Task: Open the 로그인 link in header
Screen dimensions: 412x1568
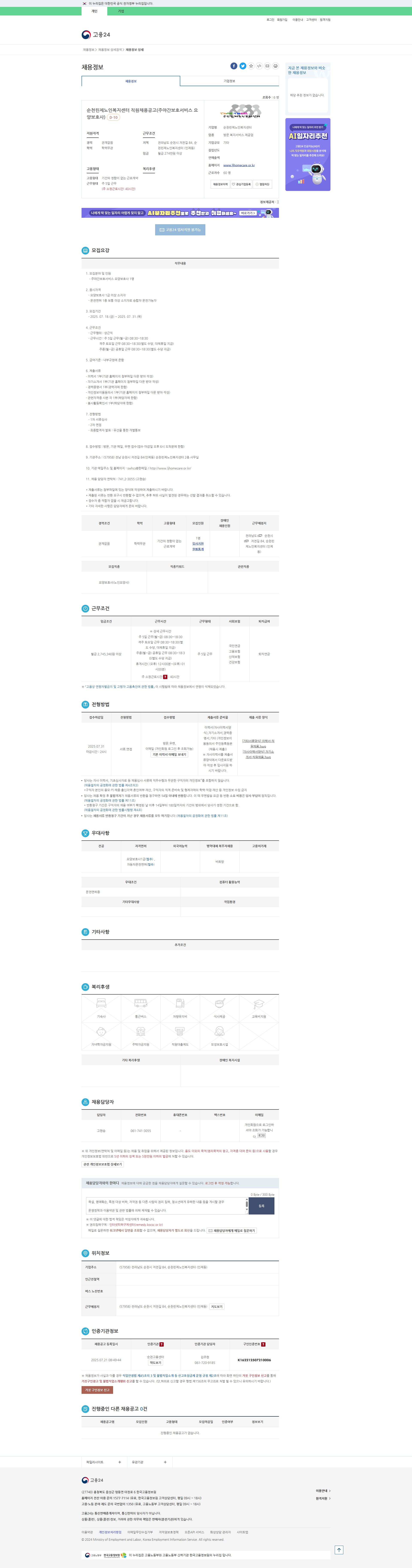Action: click(x=270, y=20)
